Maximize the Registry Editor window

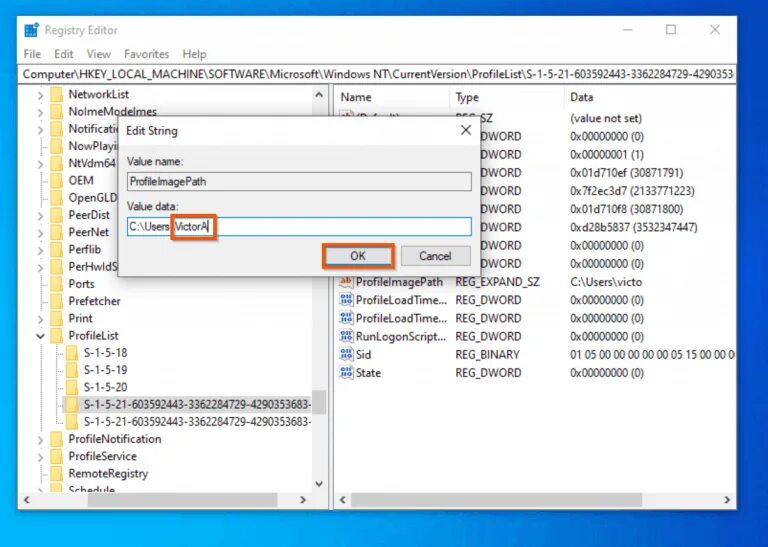point(671,30)
